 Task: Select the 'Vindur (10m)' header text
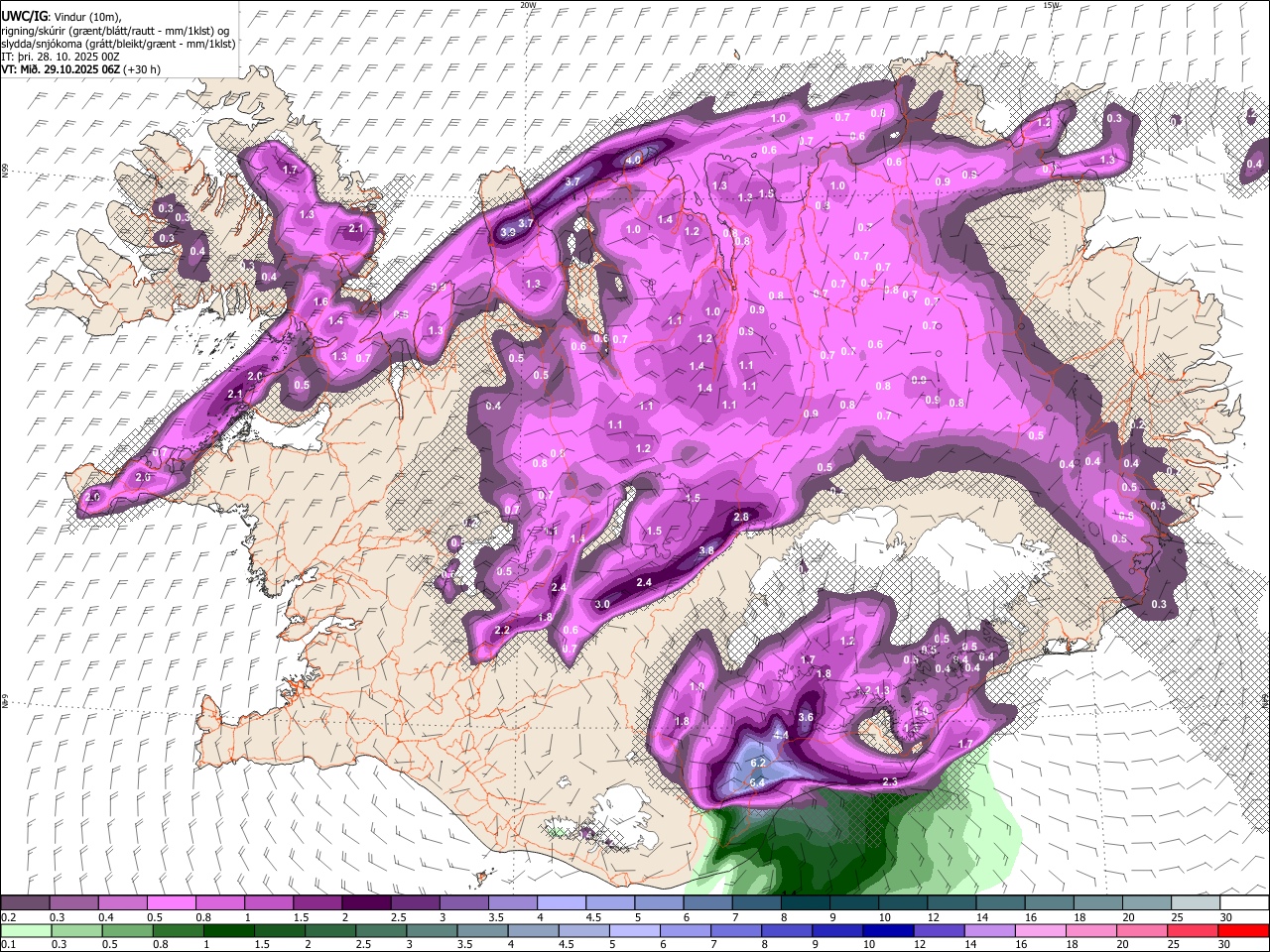[x=86, y=17]
